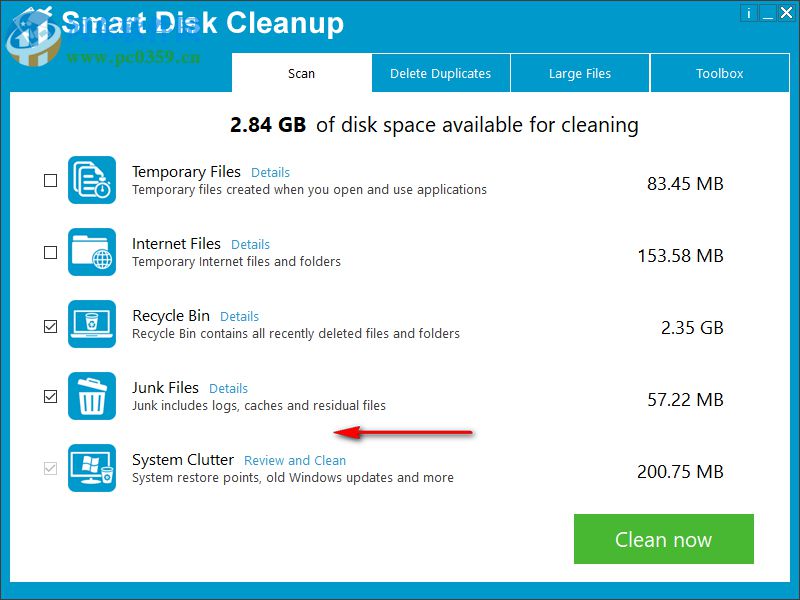The image size is (800, 600).
Task: Check the Internet Files checkbox
Action: click(50, 252)
